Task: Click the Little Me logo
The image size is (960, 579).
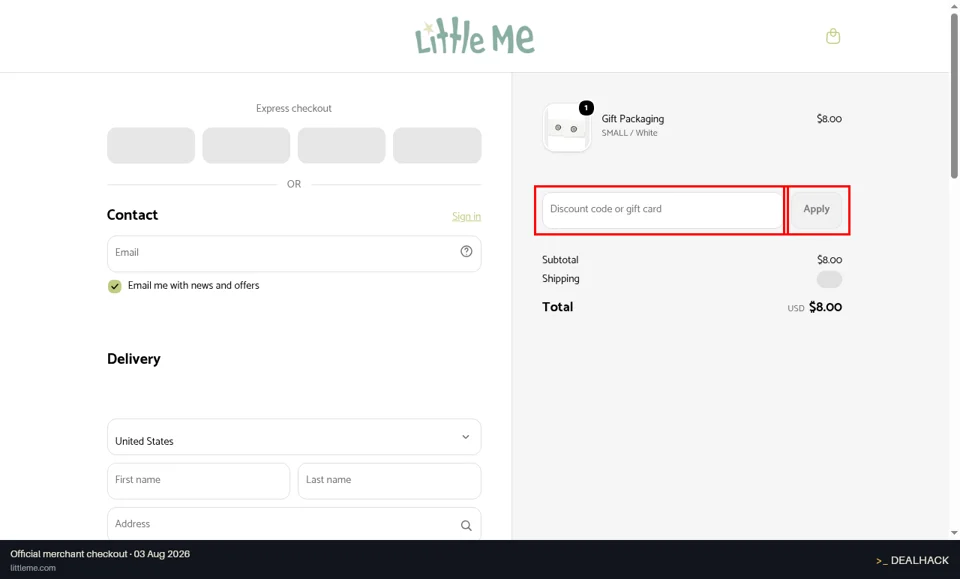Action: pos(475,36)
